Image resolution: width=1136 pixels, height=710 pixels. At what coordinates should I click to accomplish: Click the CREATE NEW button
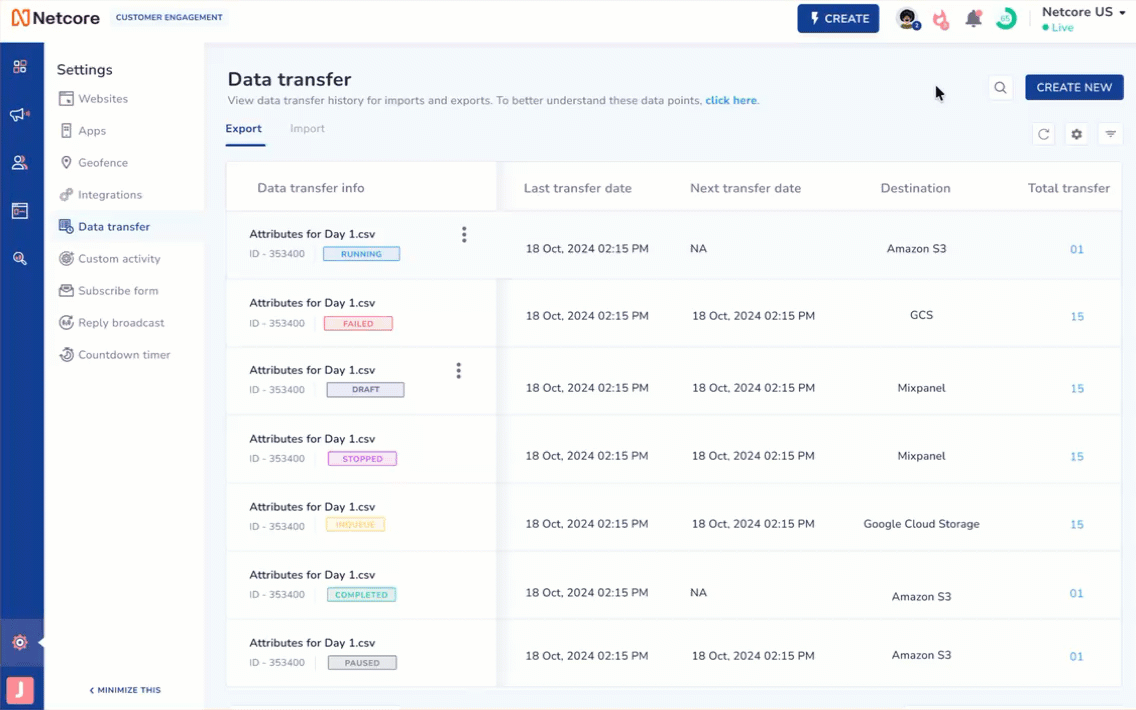[x=1074, y=87]
